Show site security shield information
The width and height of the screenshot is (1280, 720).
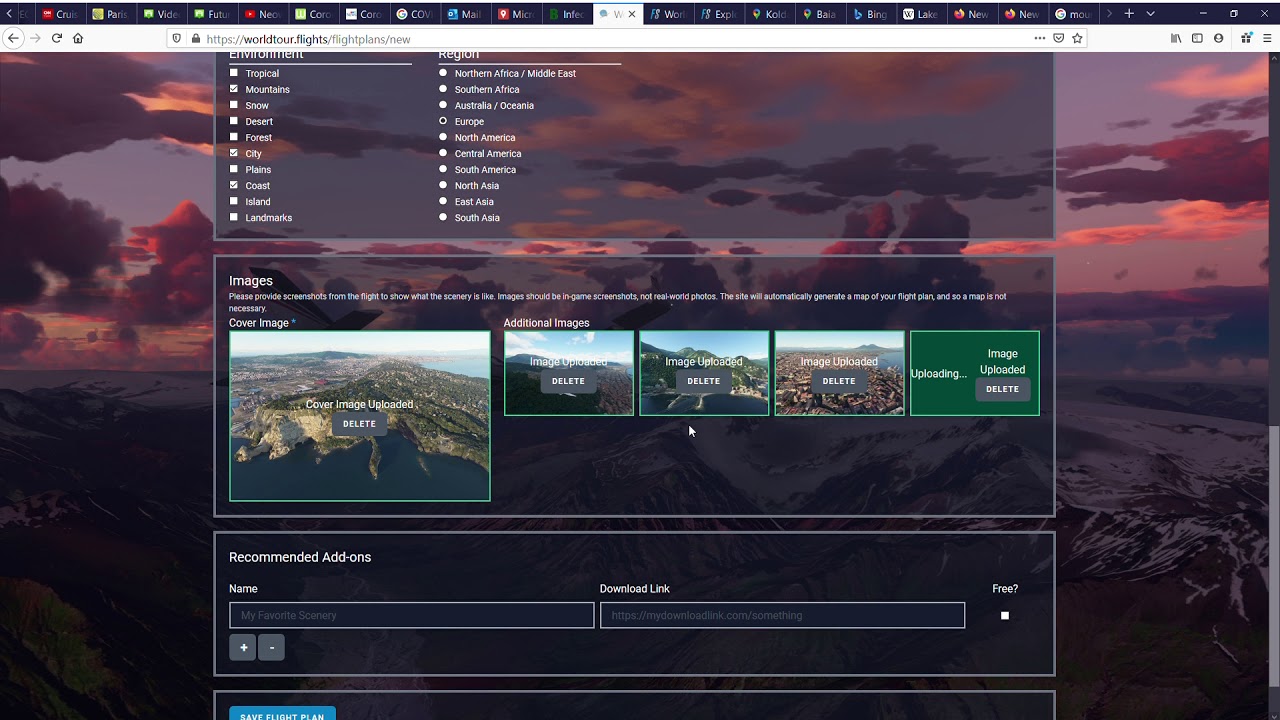177,38
